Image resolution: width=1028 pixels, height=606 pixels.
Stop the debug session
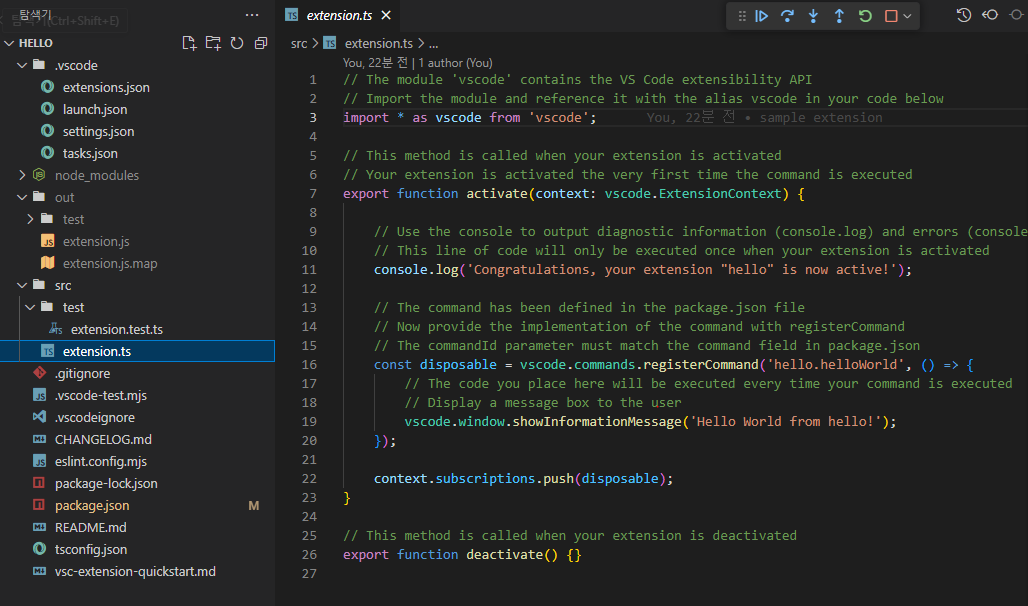[891, 16]
